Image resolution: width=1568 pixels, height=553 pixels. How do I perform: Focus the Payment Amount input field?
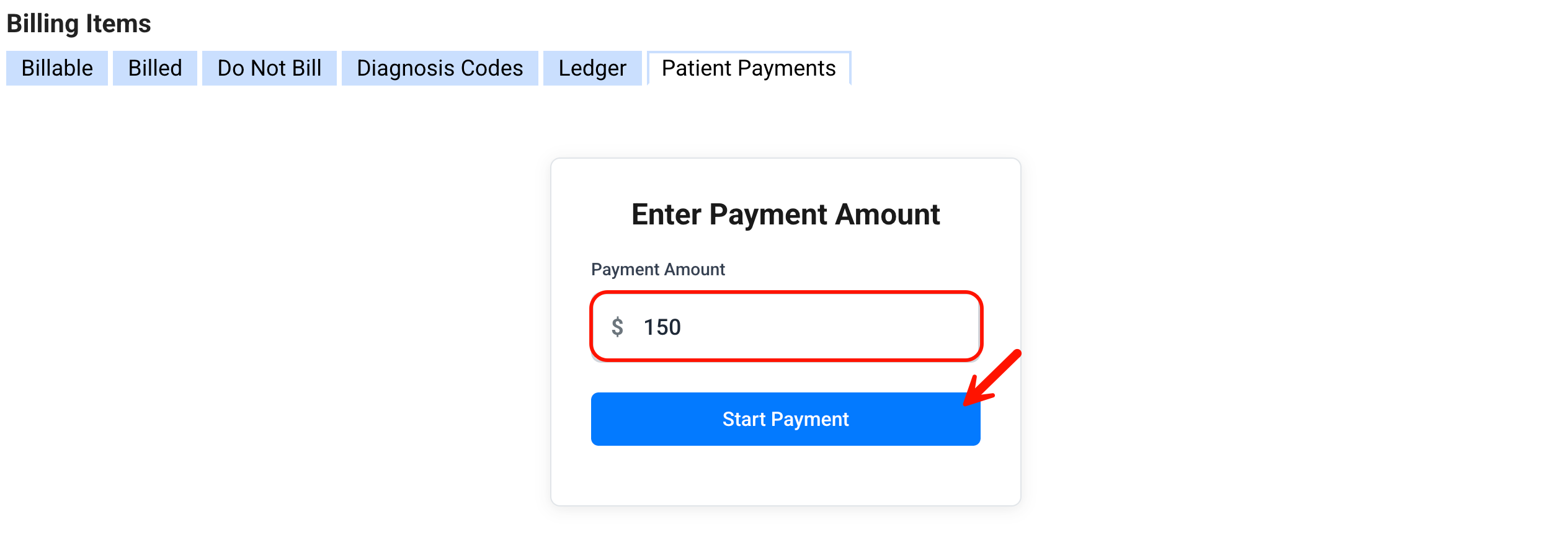(x=806, y=327)
